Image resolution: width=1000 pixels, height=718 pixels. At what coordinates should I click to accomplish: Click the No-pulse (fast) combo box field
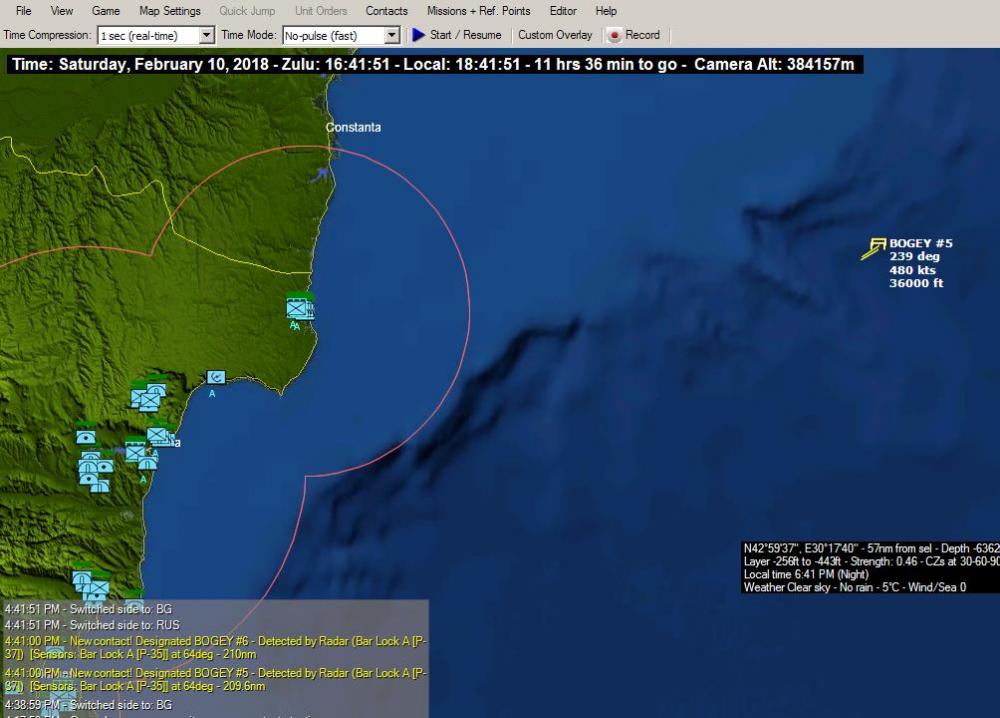click(332, 35)
